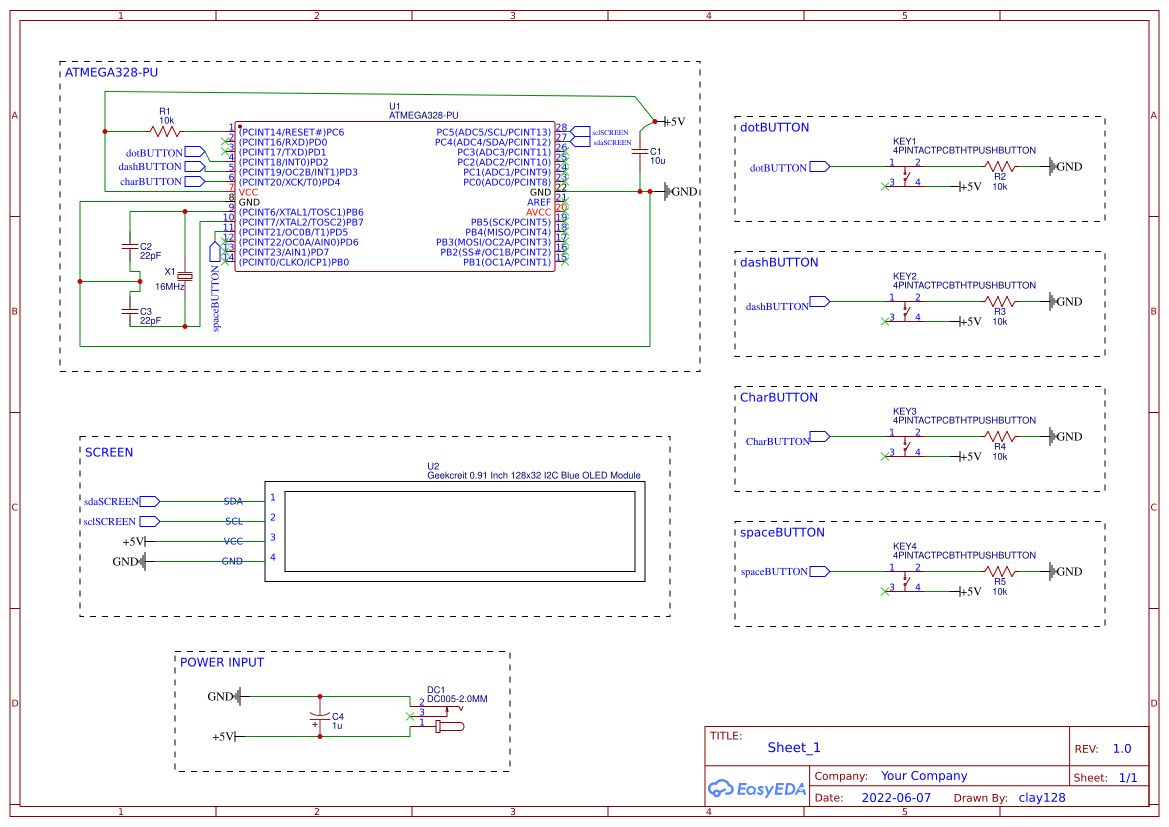Viewport: 1169px width, 827px height.
Task: Click the sdaSCREEN net port at pin 27
Action: tap(581, 142)
